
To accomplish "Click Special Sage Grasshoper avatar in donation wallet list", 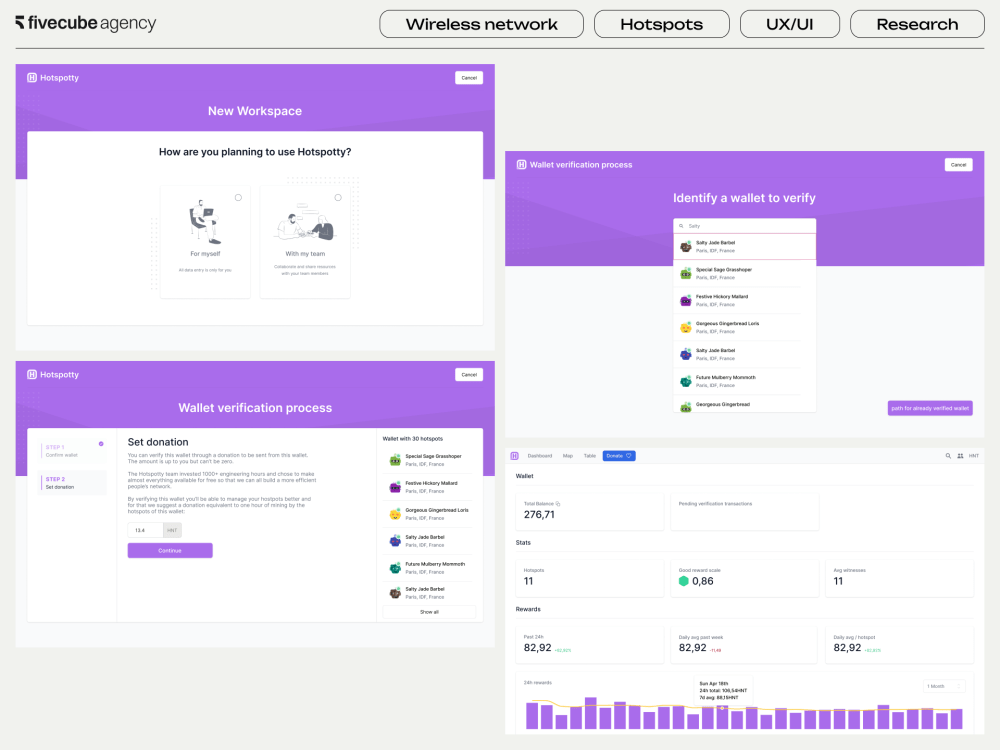I will coord(395,460).
